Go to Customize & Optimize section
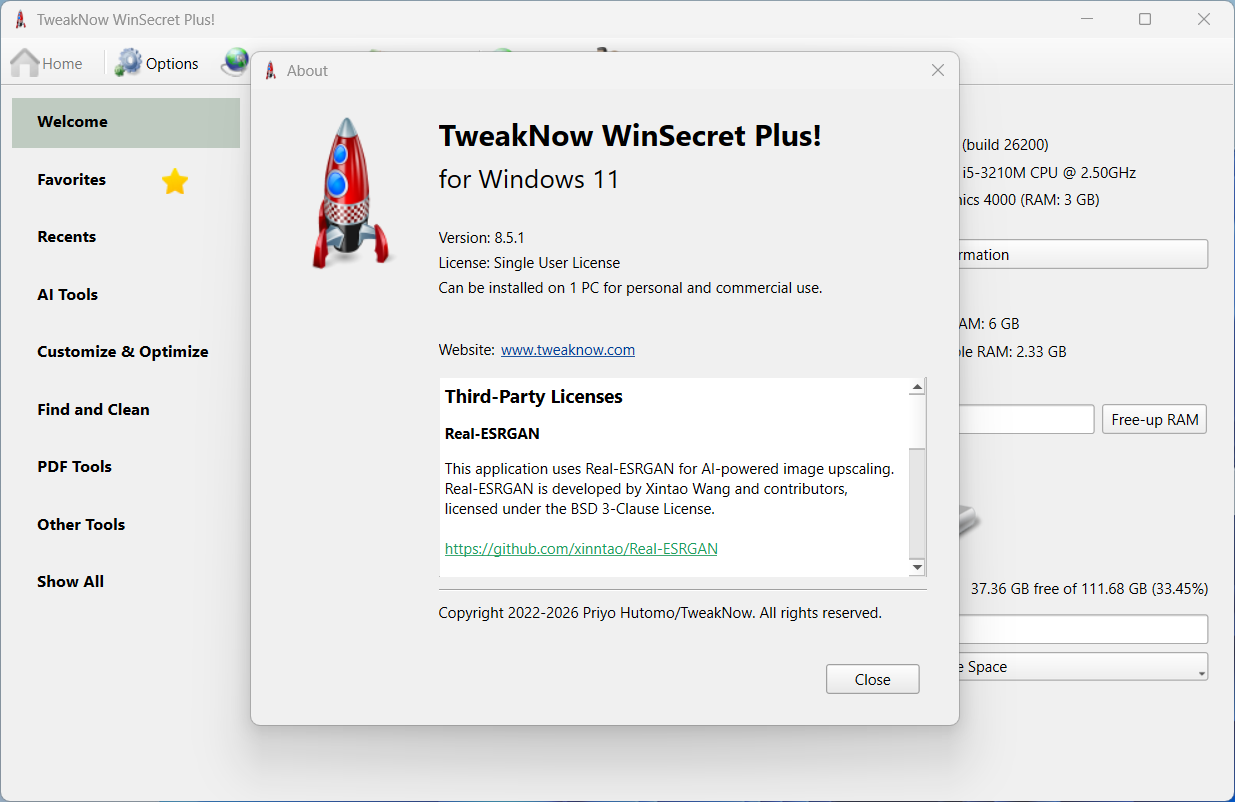Viewport: 1235px width, 802px height. pos(123,352)
